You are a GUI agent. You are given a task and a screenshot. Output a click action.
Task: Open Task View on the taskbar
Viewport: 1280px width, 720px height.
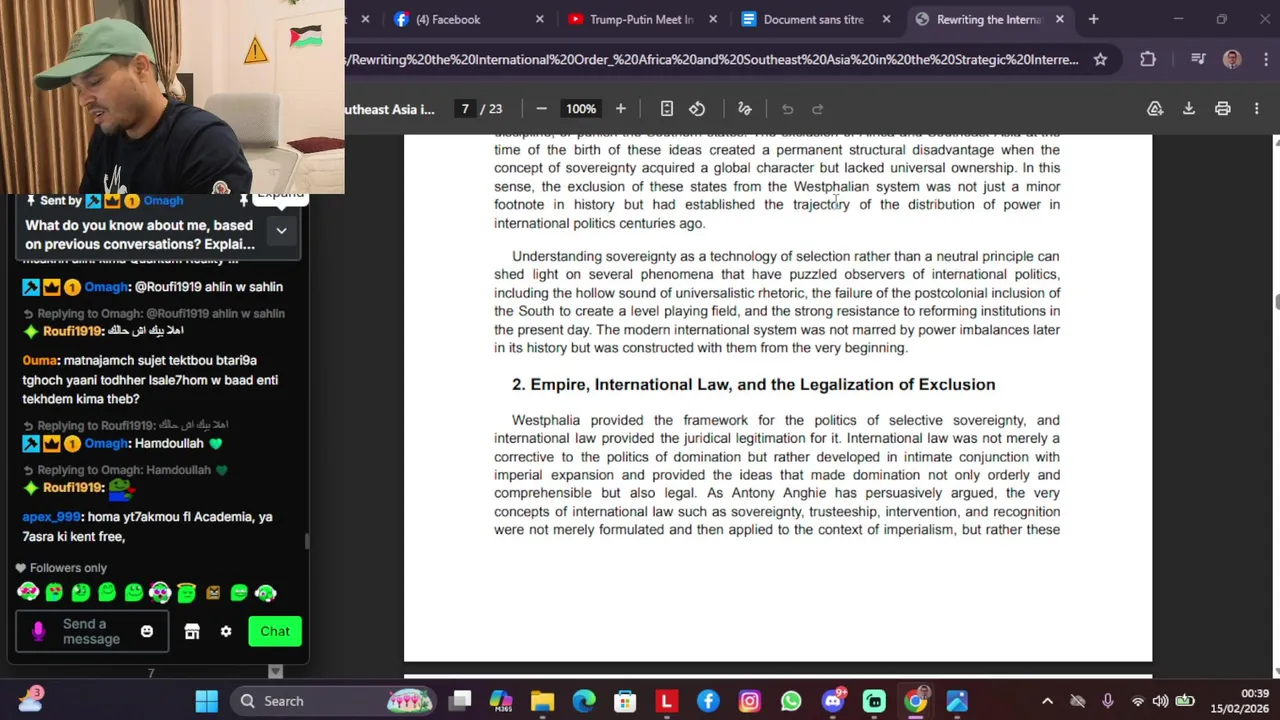pyautogui.click(x=460, y=701)
